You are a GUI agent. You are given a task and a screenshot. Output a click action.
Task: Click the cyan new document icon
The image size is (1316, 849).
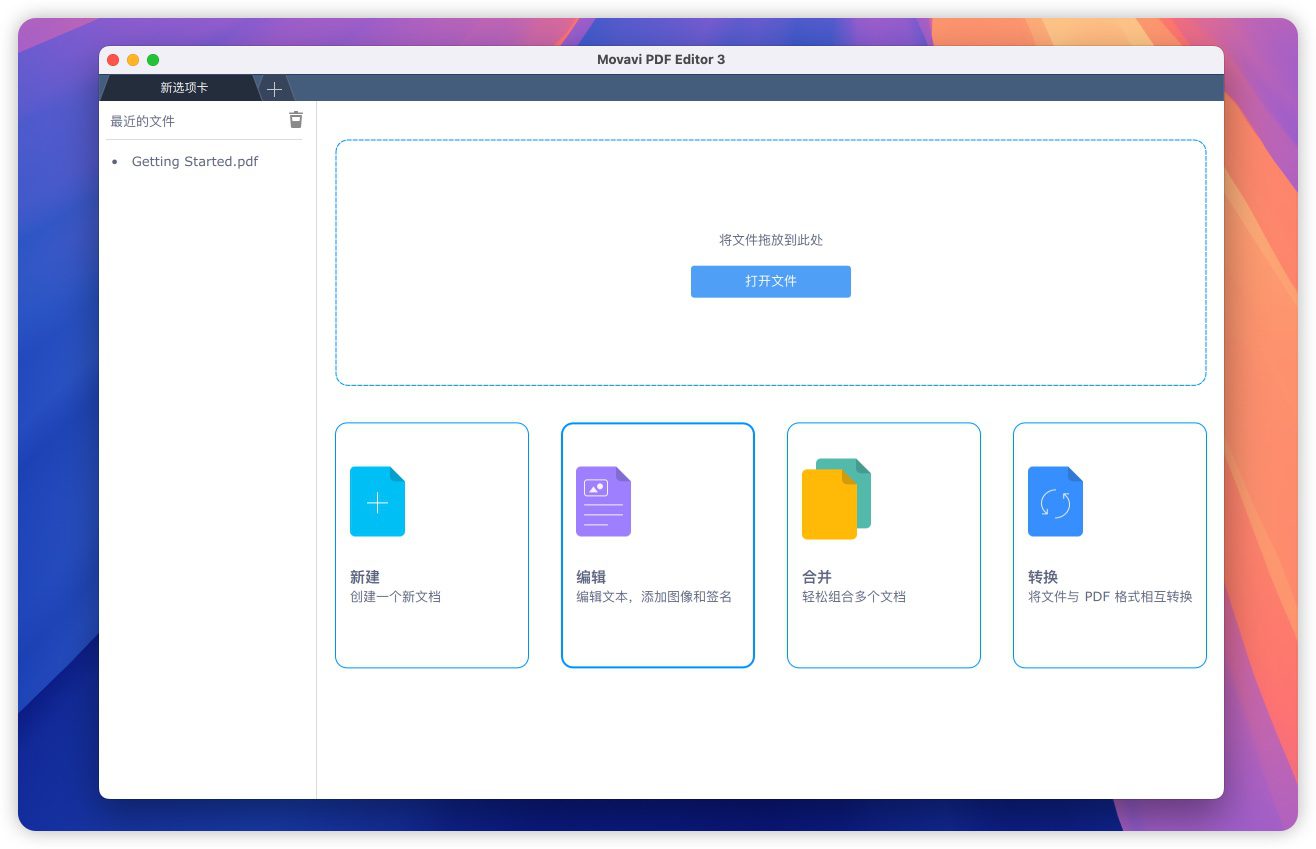377,502
